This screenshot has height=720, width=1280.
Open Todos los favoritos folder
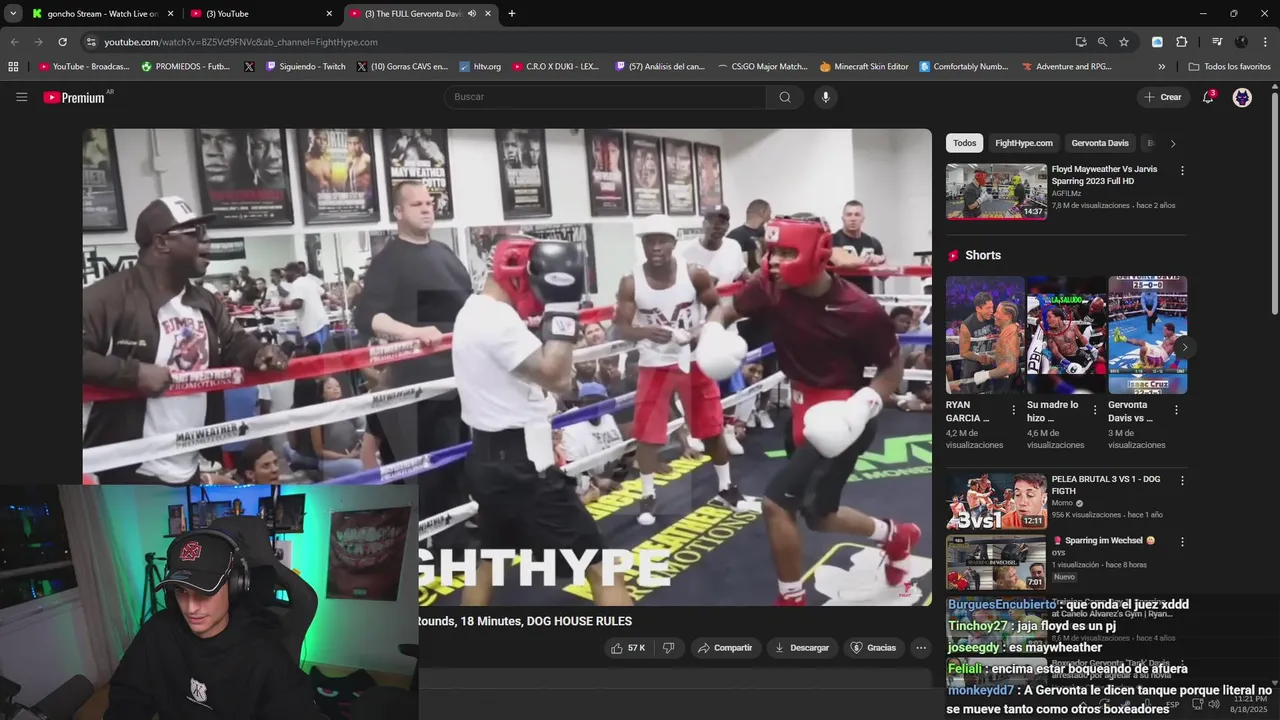(1229, 67)
